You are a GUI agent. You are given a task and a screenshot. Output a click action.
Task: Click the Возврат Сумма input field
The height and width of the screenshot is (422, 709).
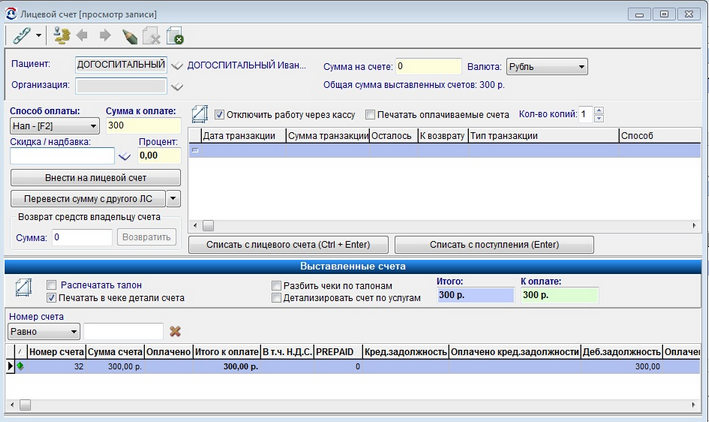coord(82,237)
